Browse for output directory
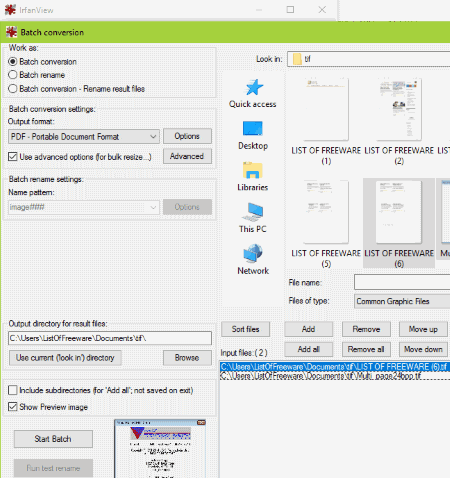The width and height of the screenshot is (450, 478). coord(187,358)
